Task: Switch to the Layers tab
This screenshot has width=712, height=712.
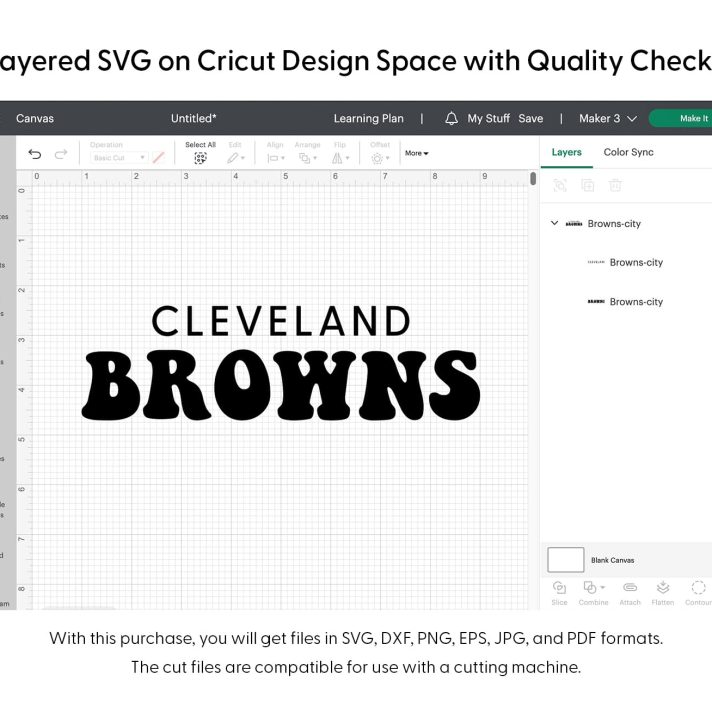Action: tap(566, 152)
